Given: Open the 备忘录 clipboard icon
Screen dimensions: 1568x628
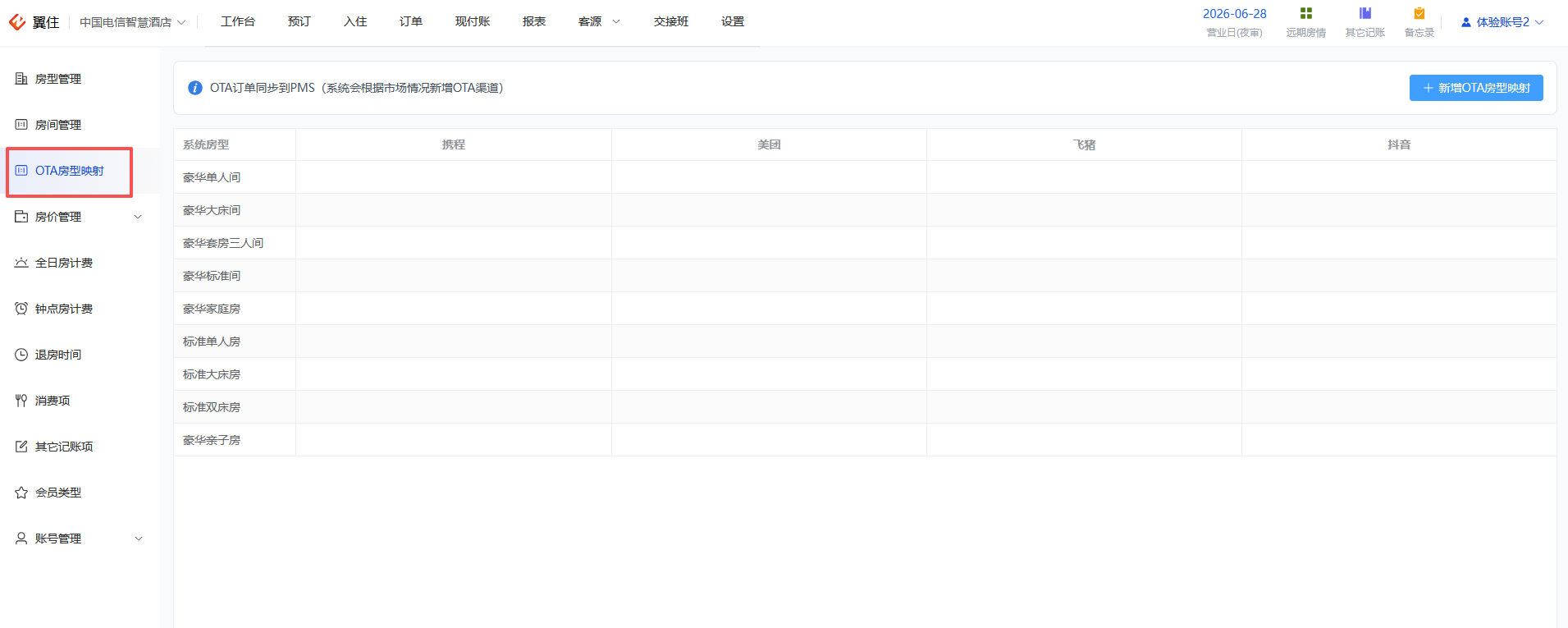Looking at the screenshot, I should 1419,13.
